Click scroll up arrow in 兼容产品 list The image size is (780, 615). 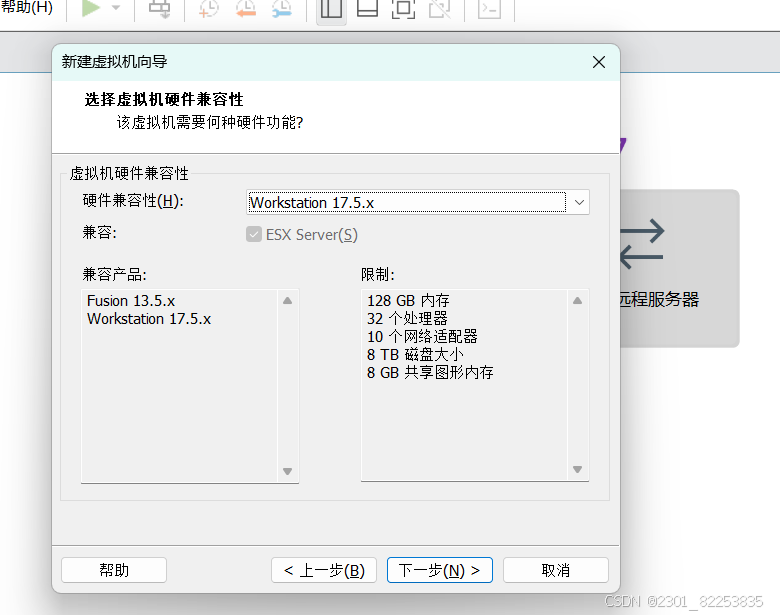pyautogui.click(x=288, y=301)
